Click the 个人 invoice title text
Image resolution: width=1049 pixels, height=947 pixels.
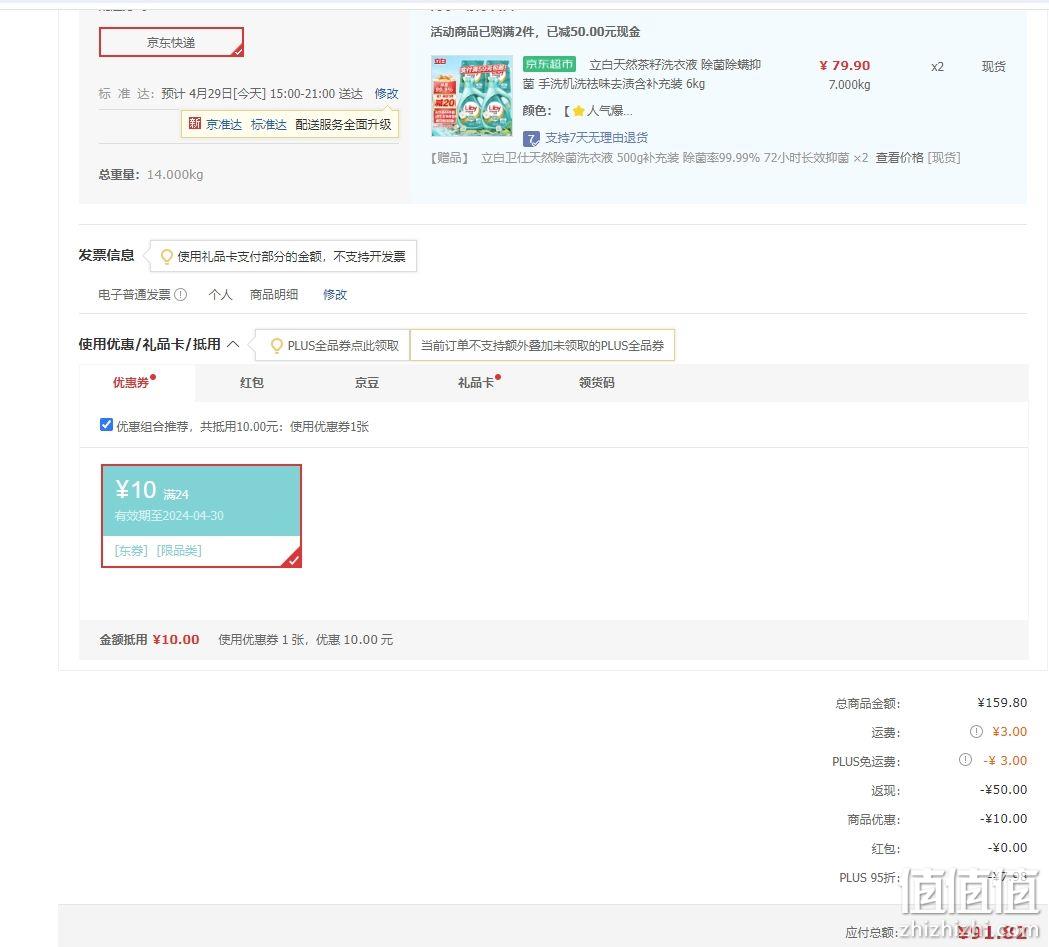tap(220, 294)
